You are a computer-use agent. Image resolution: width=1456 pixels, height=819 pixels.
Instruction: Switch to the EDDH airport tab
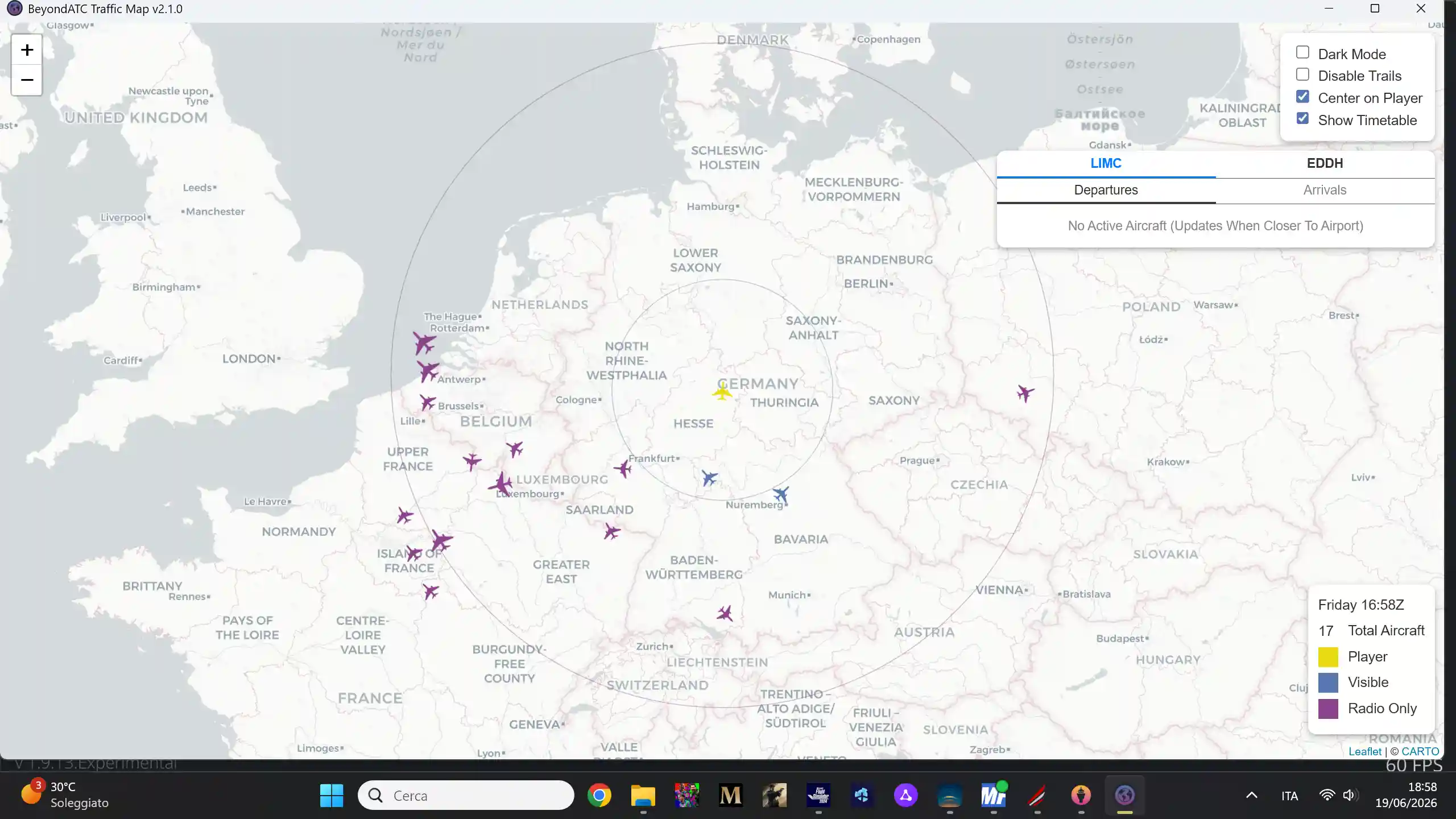(1325, 164)
